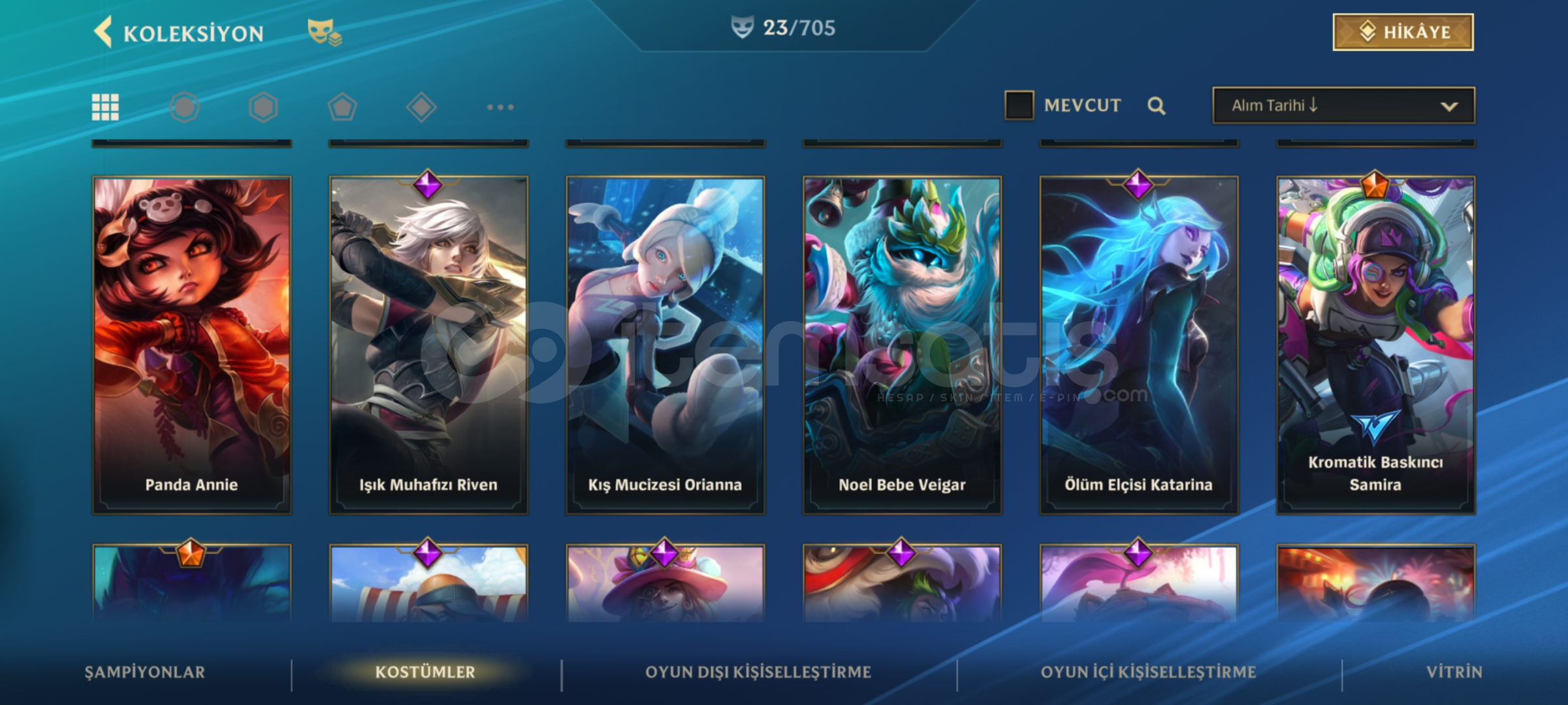Show more filters via three dots
Viewport: 1568px width, 705px height.
500,107
